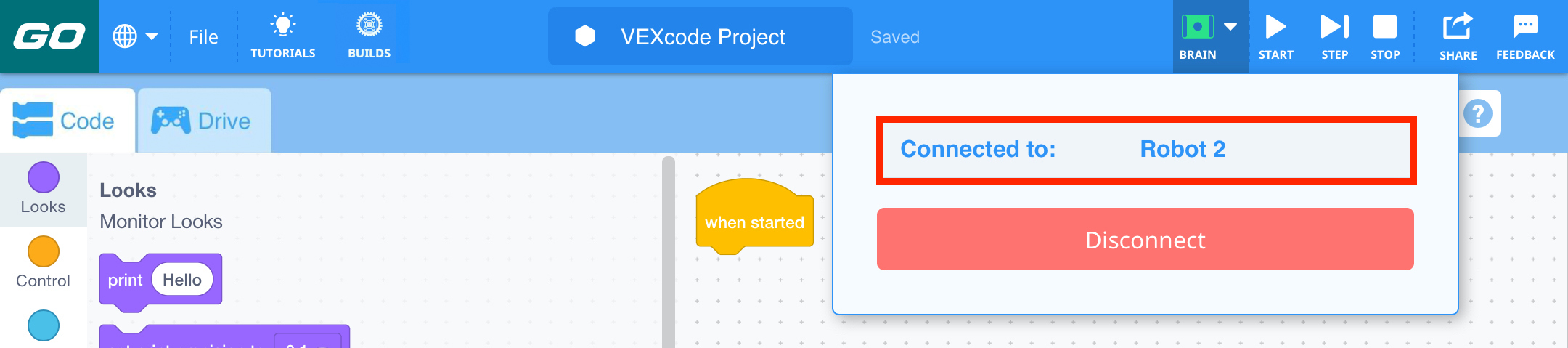Image resolution: width=1568 pixels, height=348 pixels.
Task: Open the help question mark icon
Action: coord(1478,113)
